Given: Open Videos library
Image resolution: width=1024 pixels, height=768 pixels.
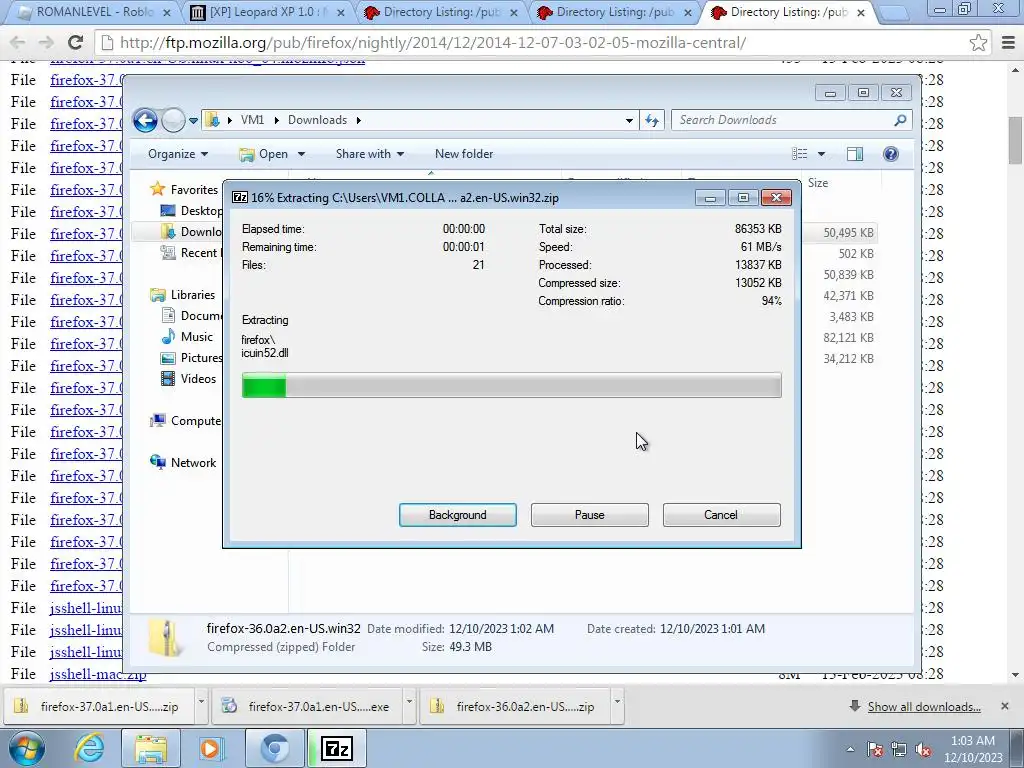Looking at the screenshot, I should pos(189,378).
